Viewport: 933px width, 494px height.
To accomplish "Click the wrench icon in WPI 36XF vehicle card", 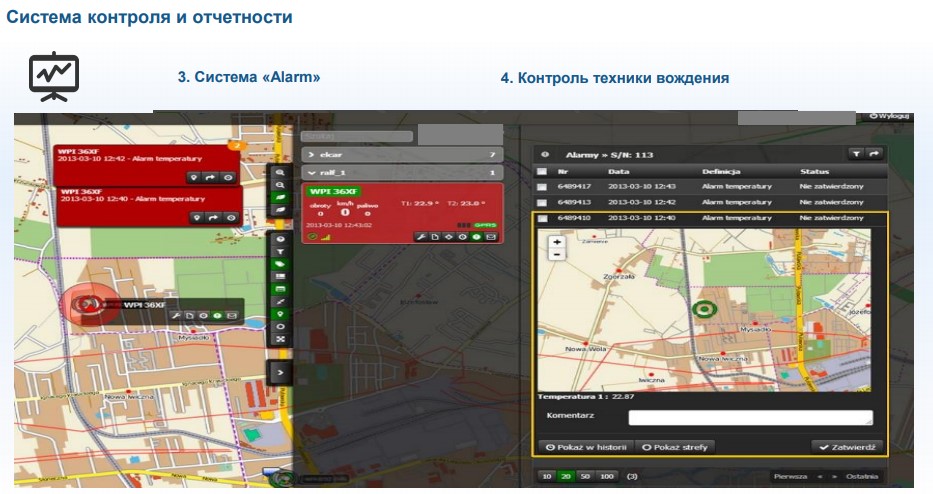I will point(421,237).
